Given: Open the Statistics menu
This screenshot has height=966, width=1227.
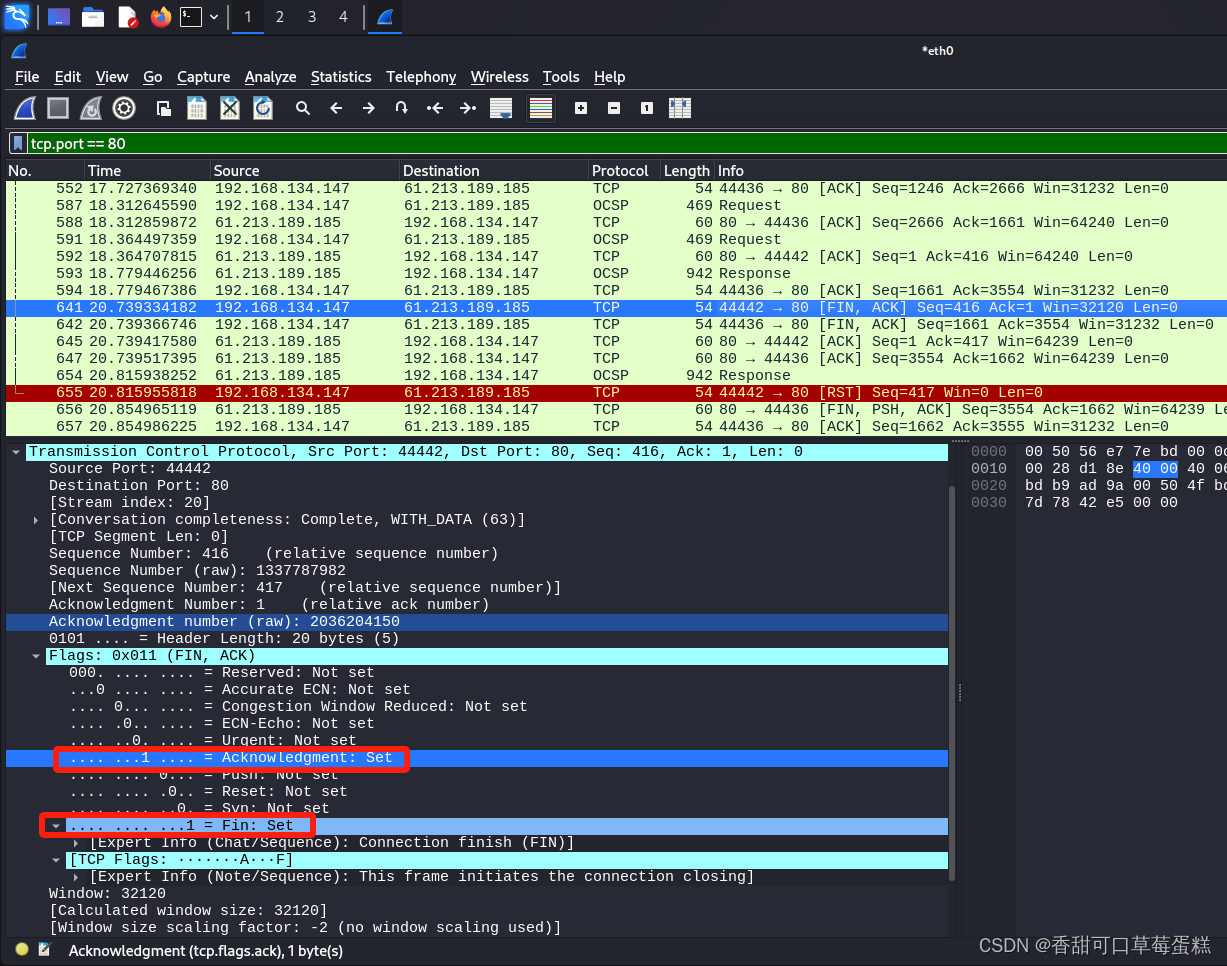Looking at the screenshot, I should tap(341, 77).
